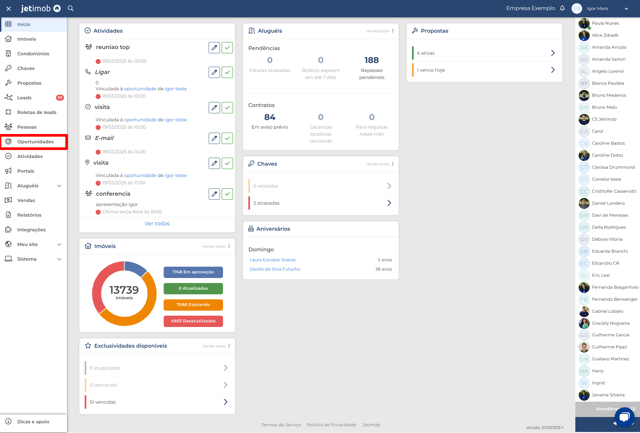Open Propostas in the sidebar

coord(33,83)
